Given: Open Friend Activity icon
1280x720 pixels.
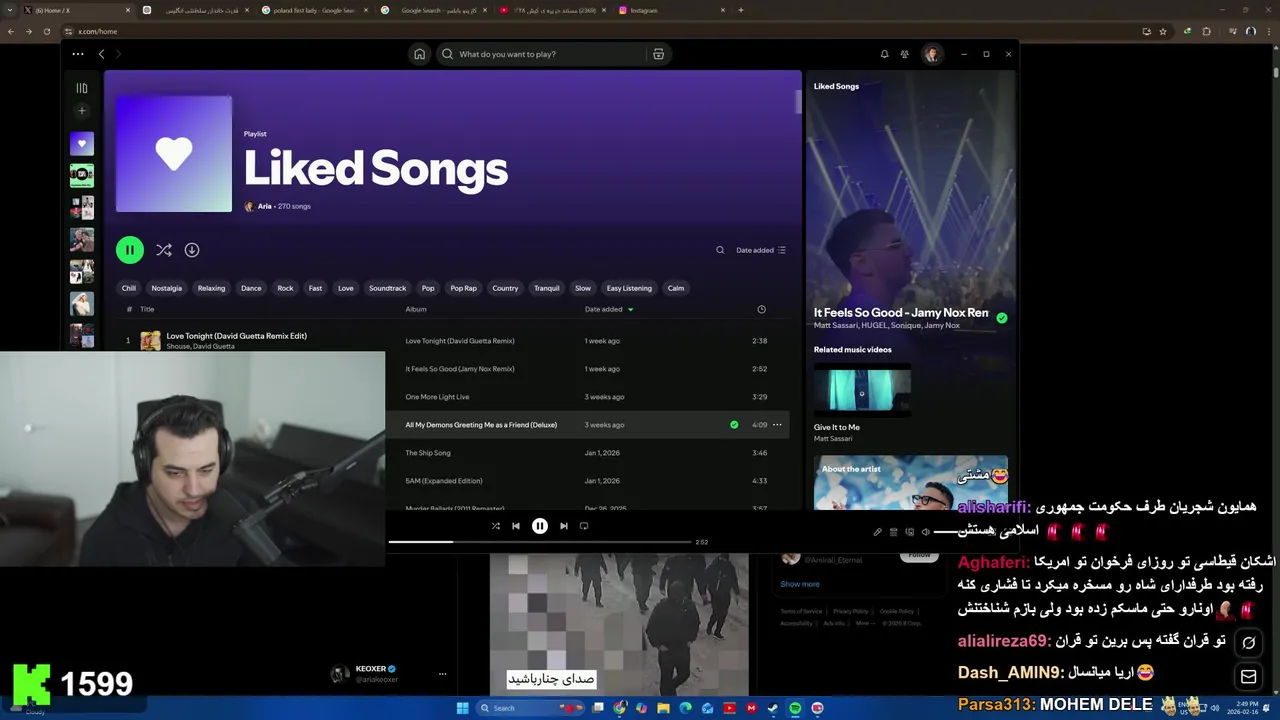Looking at the screenshot, I should pyautogui.click(x=905, y=54).
